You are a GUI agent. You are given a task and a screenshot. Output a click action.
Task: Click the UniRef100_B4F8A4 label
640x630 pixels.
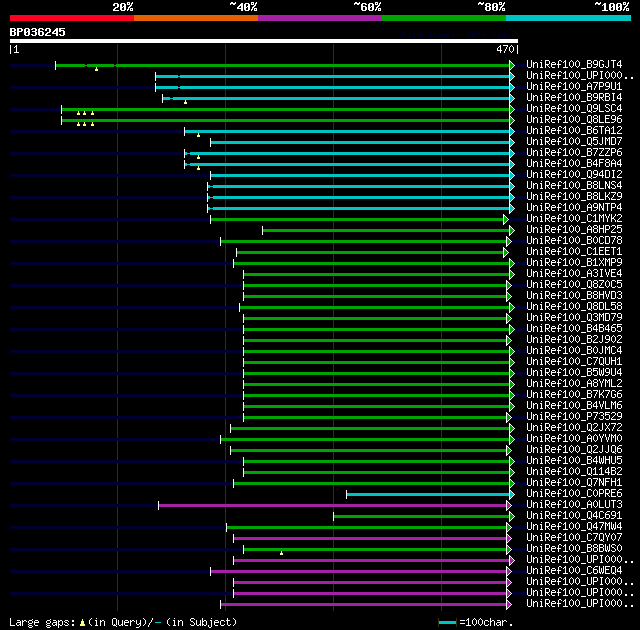click(574, 164)
